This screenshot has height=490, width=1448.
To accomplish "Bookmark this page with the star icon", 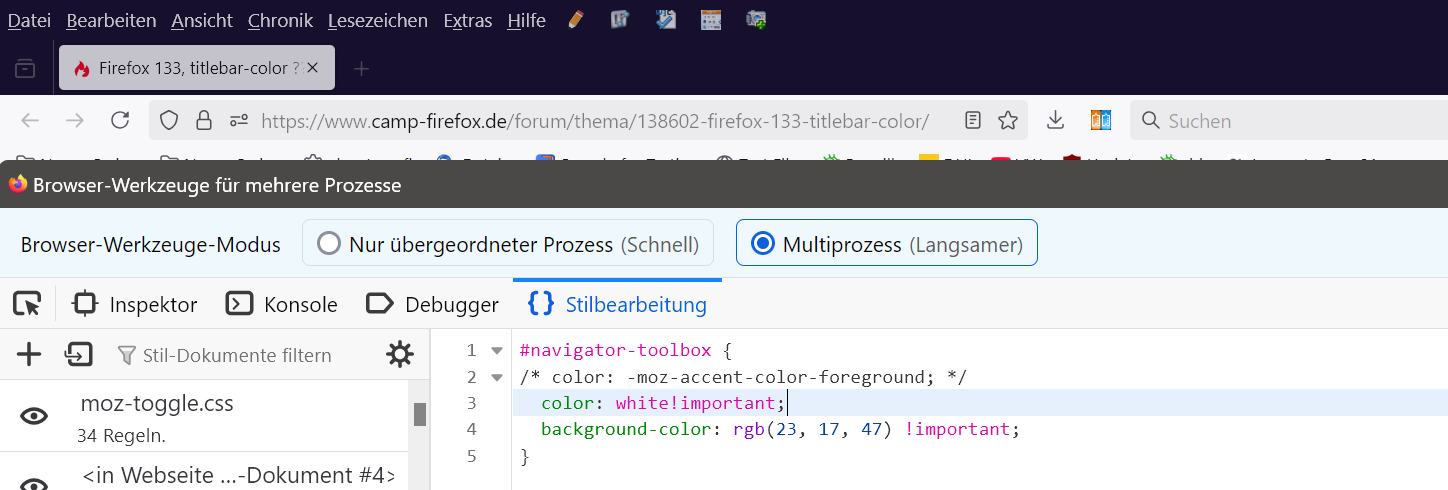I will 1008,121.
